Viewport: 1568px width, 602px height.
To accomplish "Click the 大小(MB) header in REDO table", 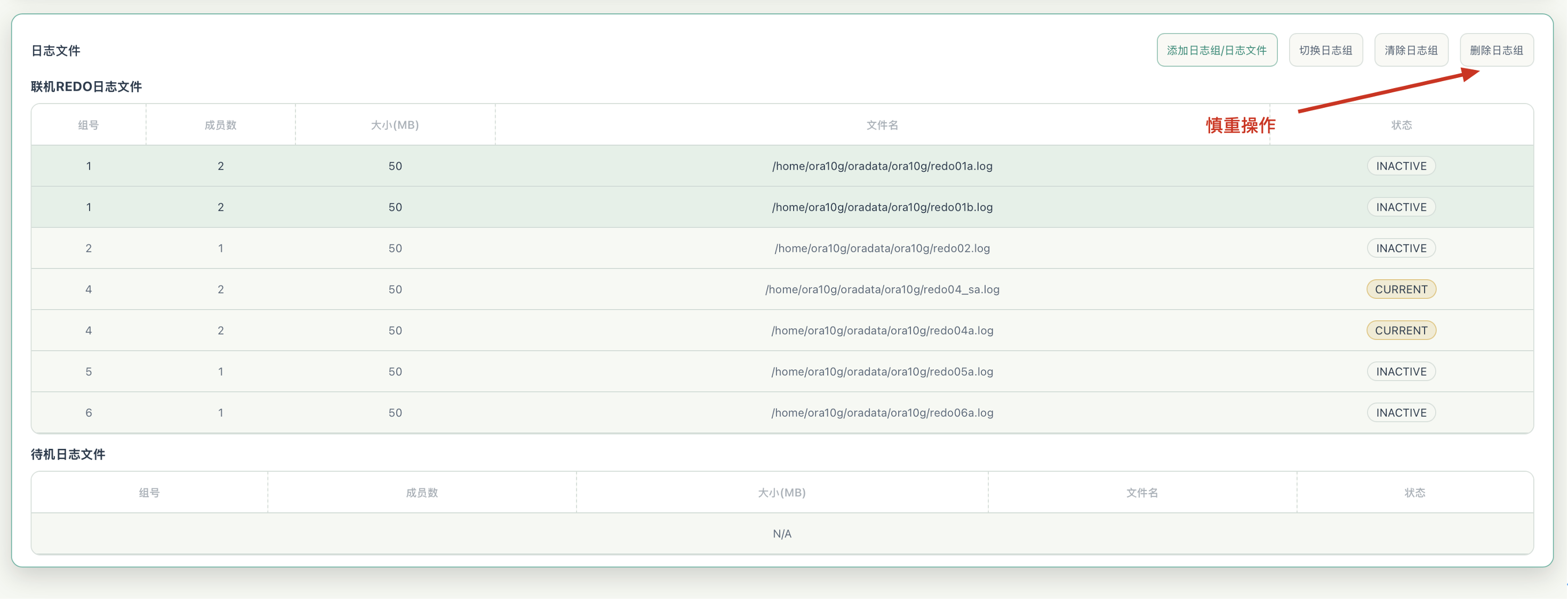I will coord(395,125).
